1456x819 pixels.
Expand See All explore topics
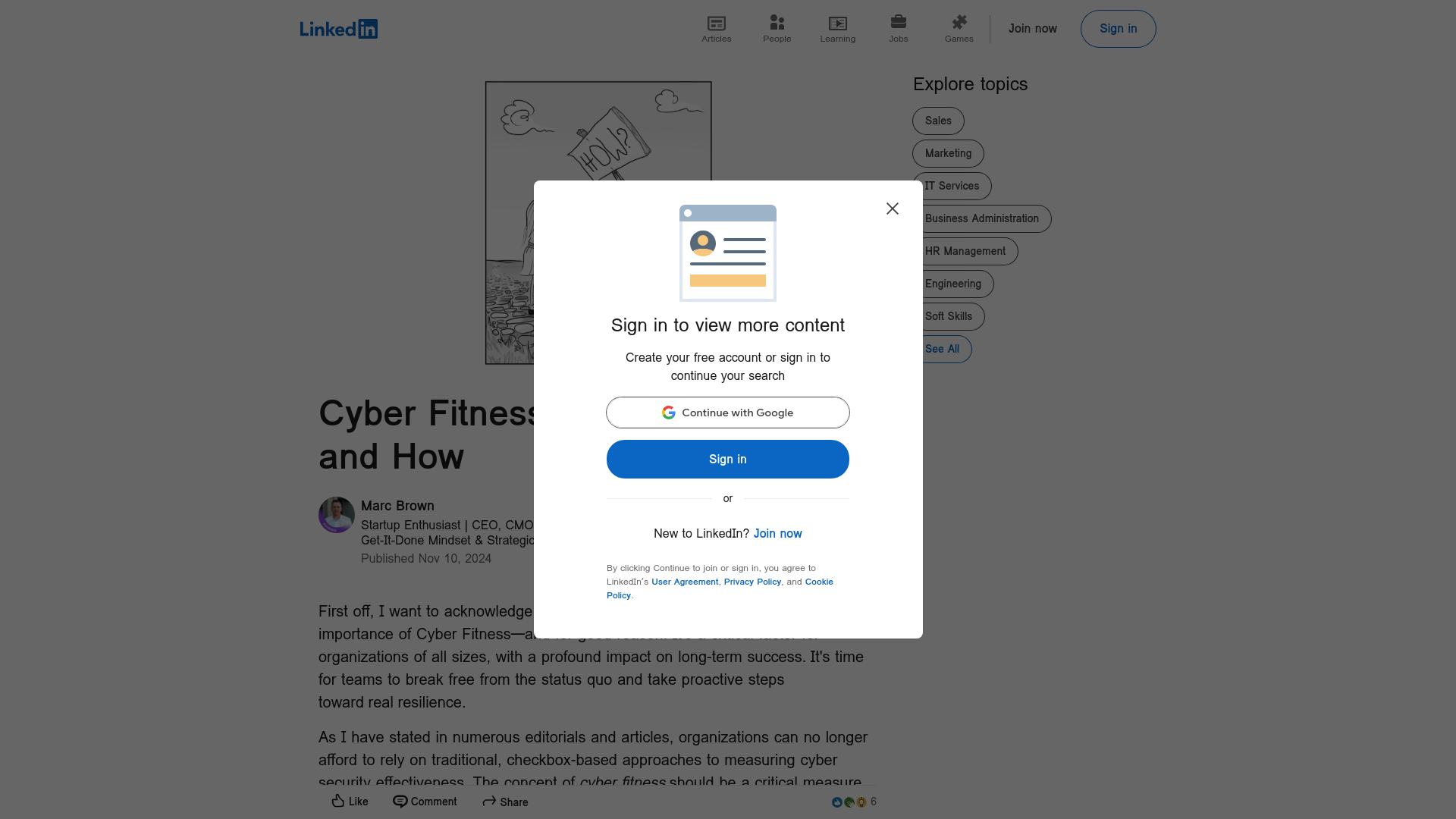coord(942,349)
